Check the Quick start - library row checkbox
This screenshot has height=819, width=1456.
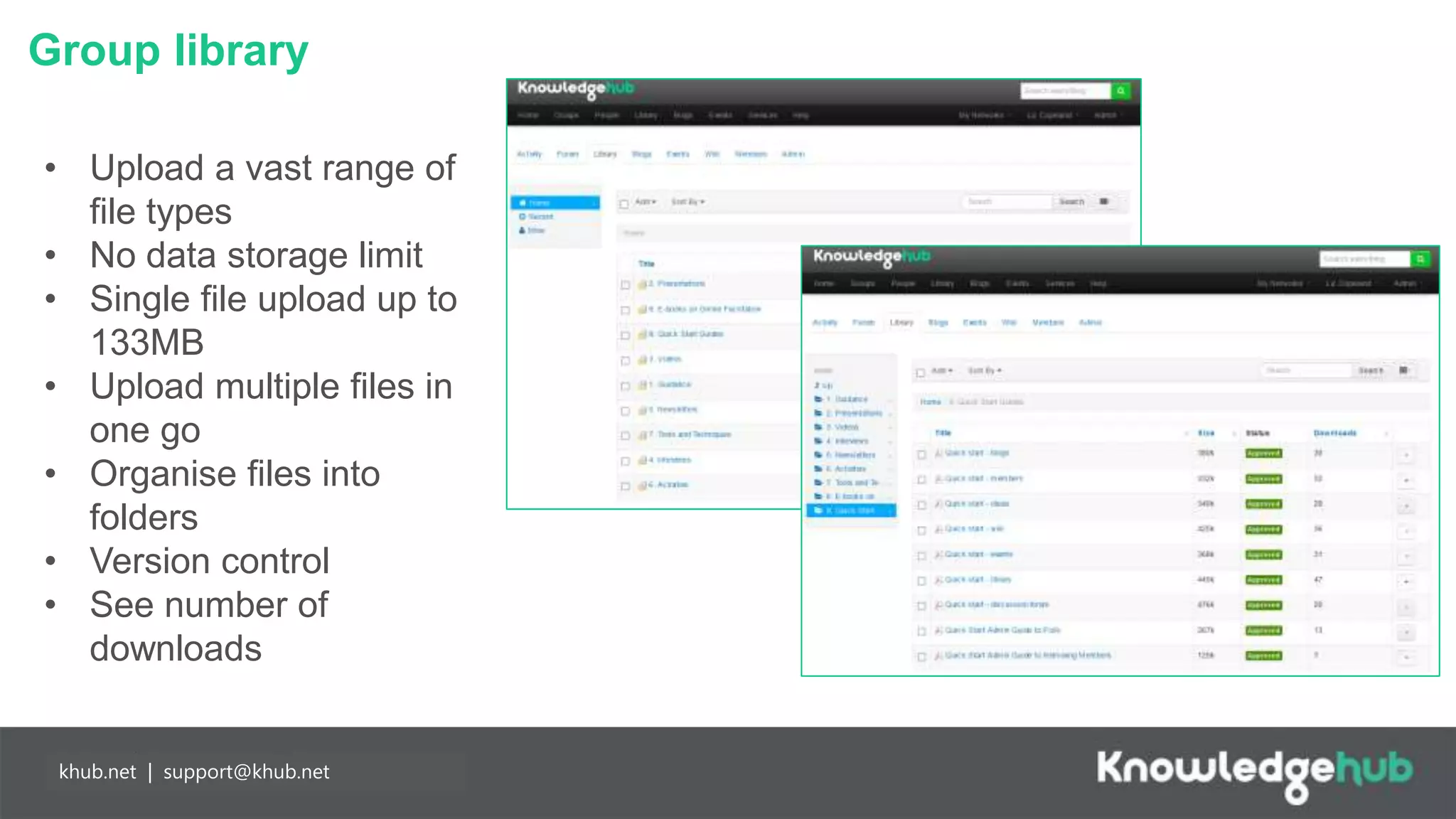(922, 582)
